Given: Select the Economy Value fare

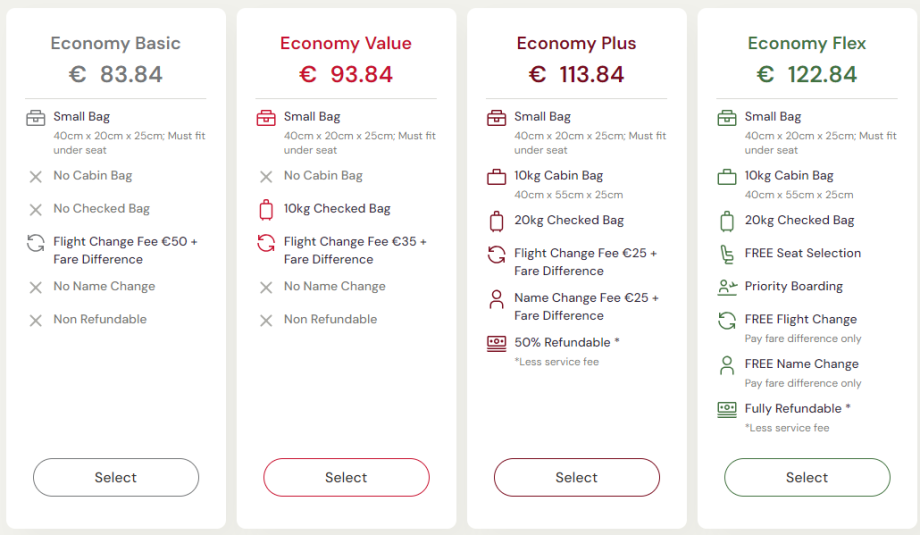Looking at the screenshot, I should coord(346,478).
